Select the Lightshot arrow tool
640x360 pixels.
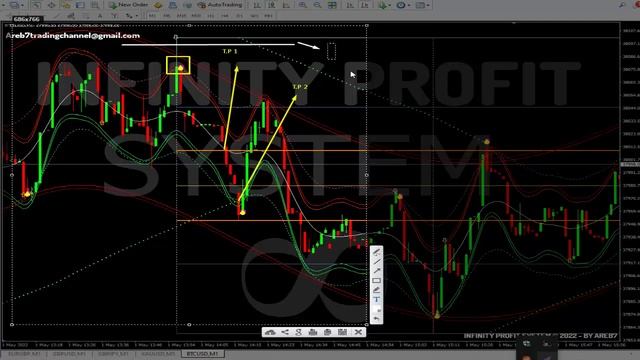(x=376, y=271)
